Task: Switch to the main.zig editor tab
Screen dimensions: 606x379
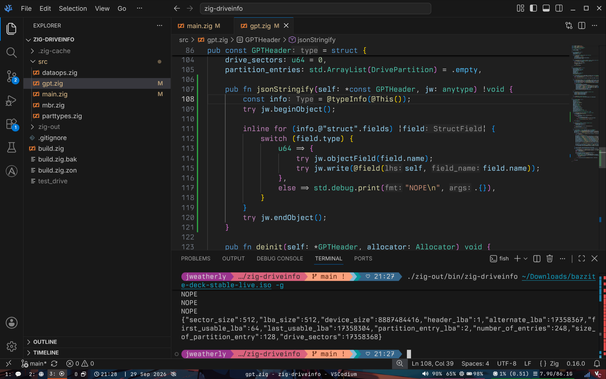Action: coord(199,25)
